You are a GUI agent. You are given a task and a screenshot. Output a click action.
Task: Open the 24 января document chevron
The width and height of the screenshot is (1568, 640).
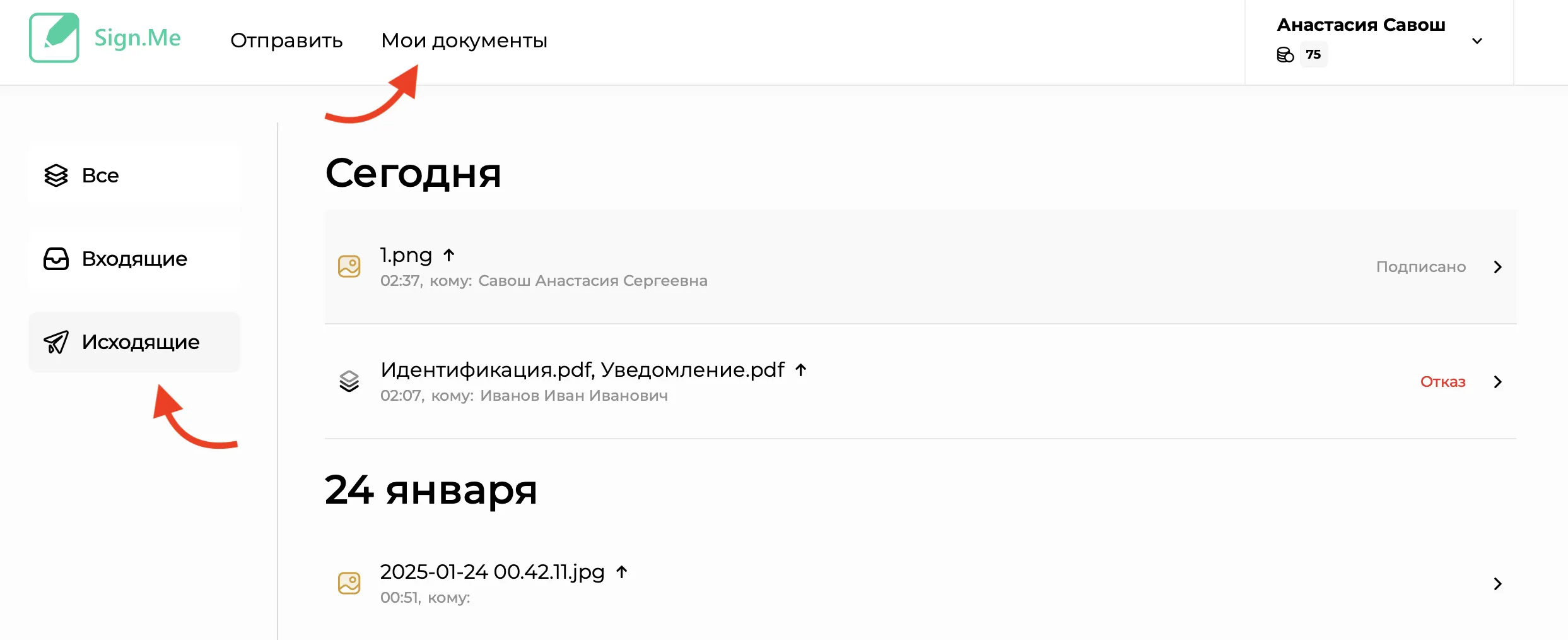coord(1498,584)
